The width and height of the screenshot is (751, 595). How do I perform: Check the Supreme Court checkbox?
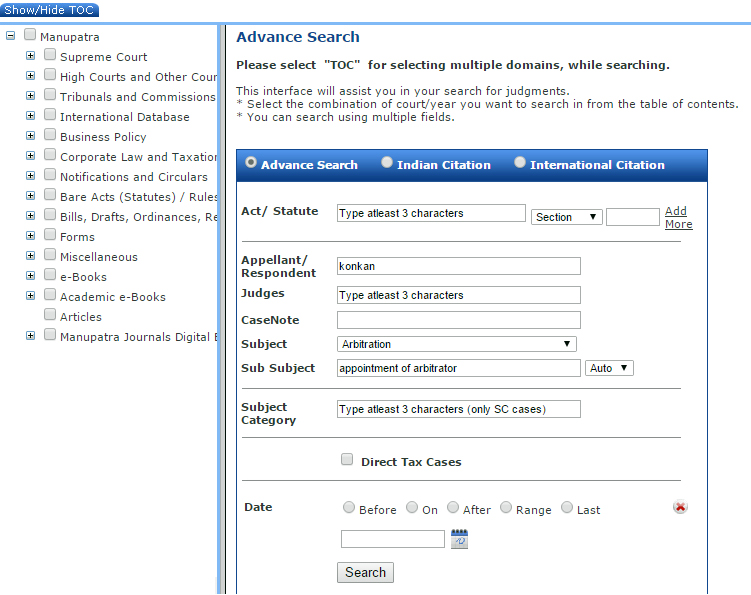pyautogui.click(x=50, y=54)
